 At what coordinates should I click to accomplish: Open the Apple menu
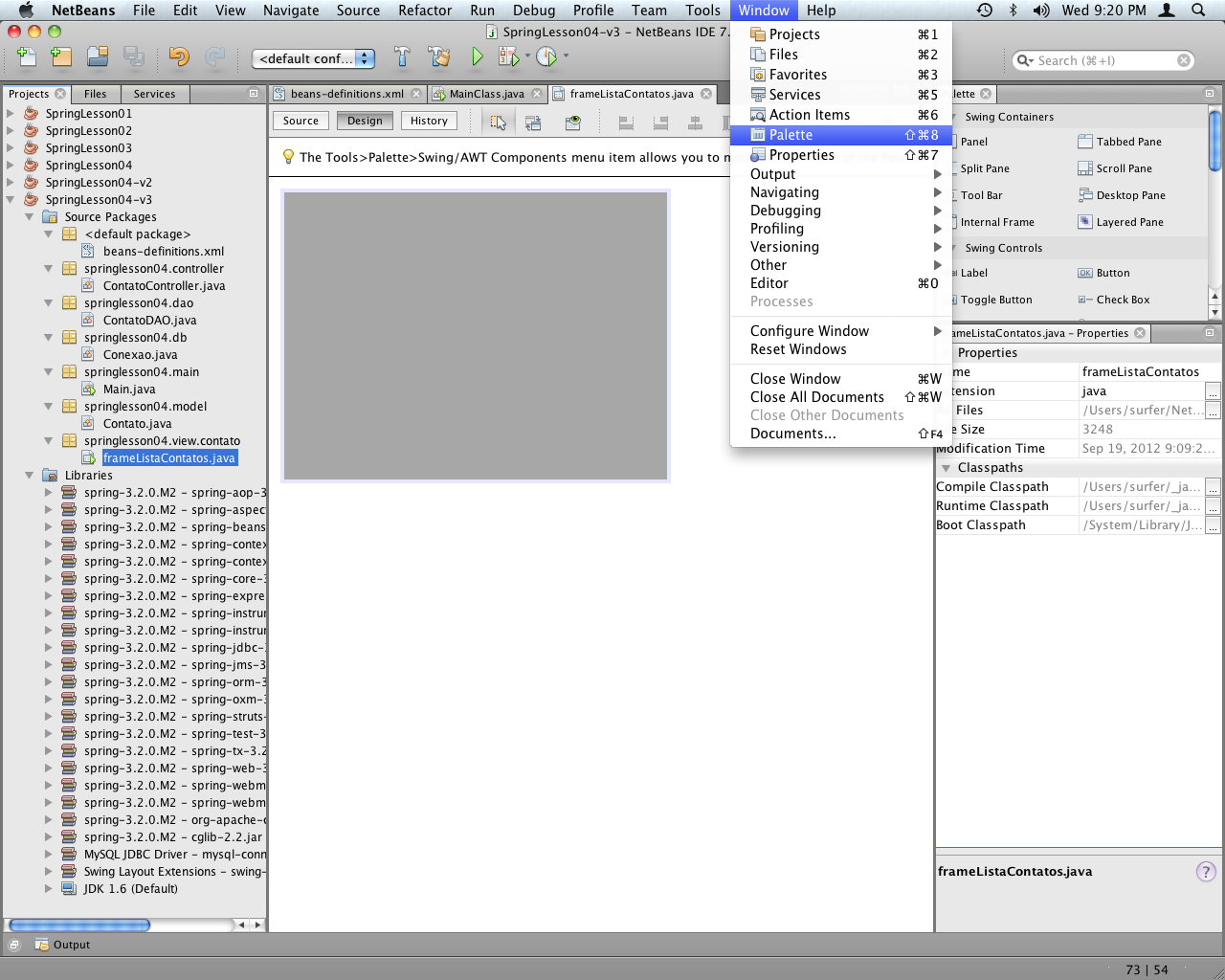tap(26, 11)
